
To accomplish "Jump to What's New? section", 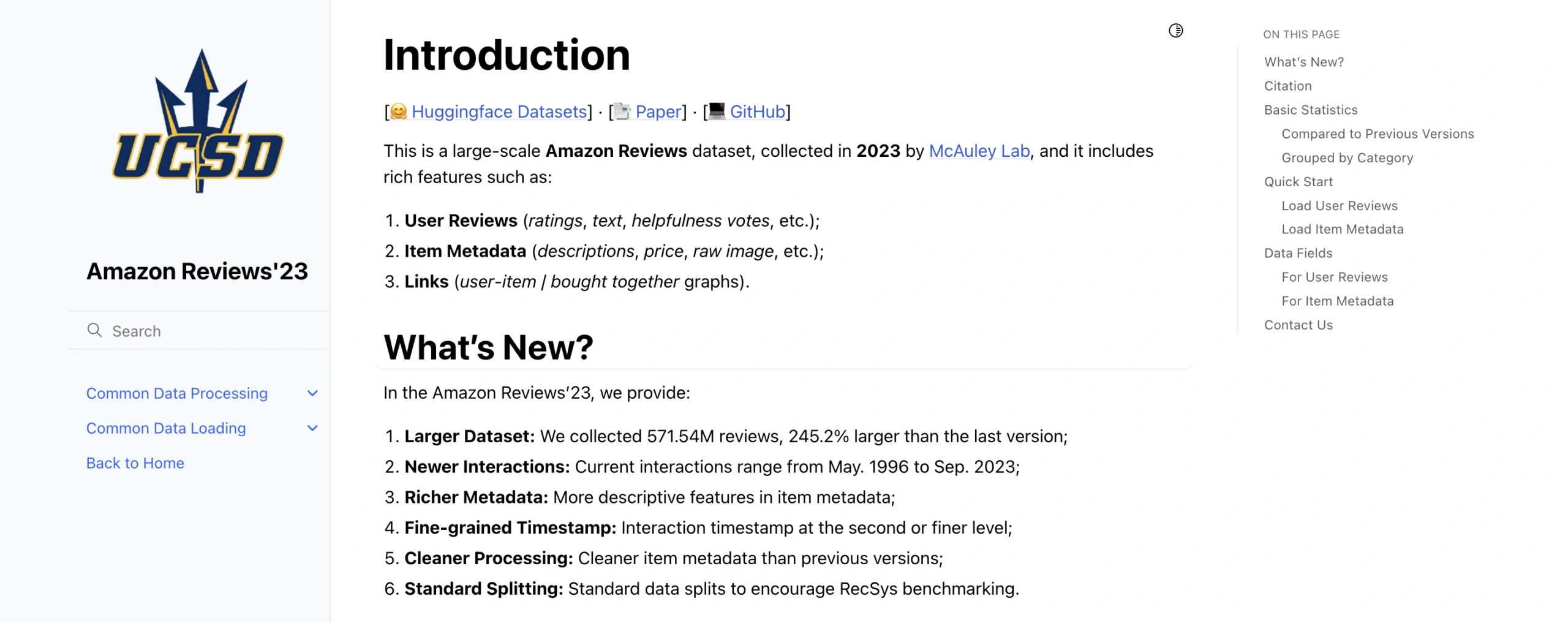I will [x=1303, y=62].
